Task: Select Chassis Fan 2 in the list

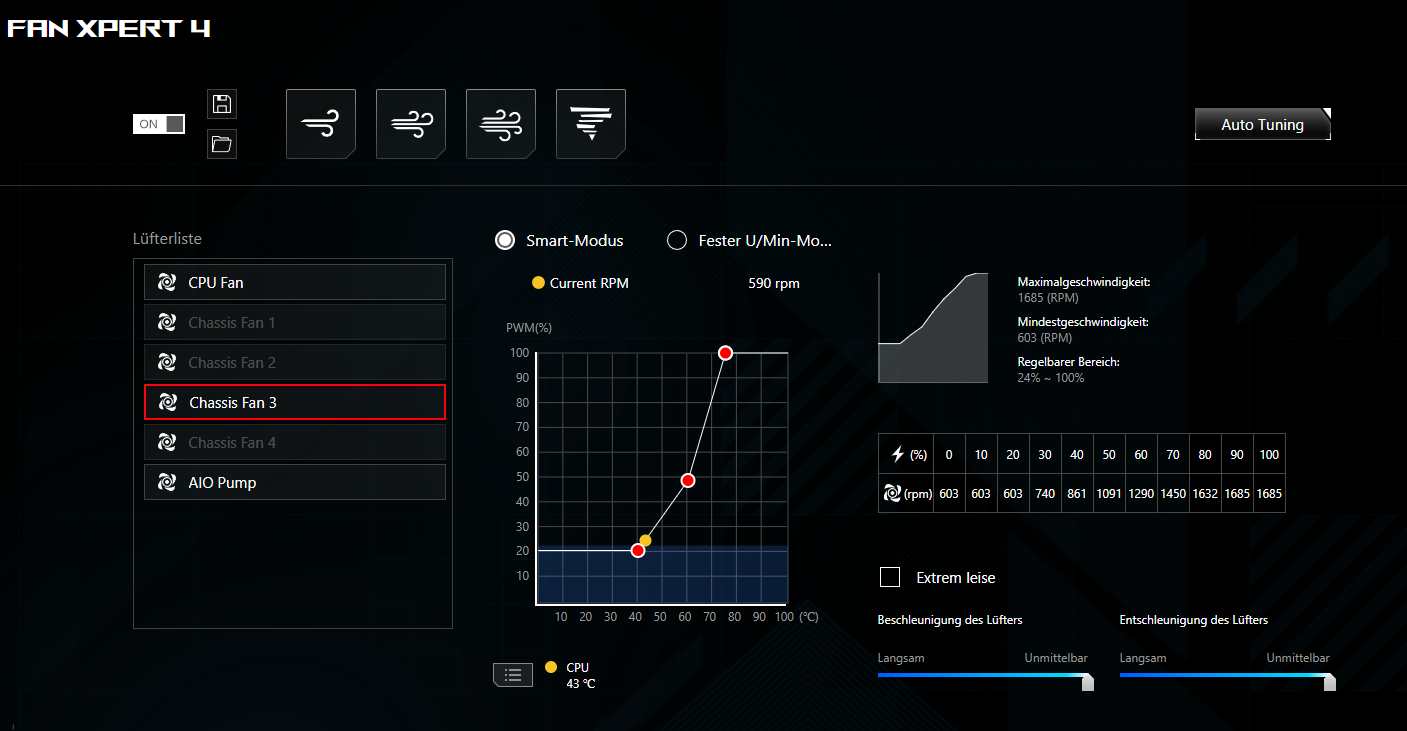Action: [x=295, y=363]
